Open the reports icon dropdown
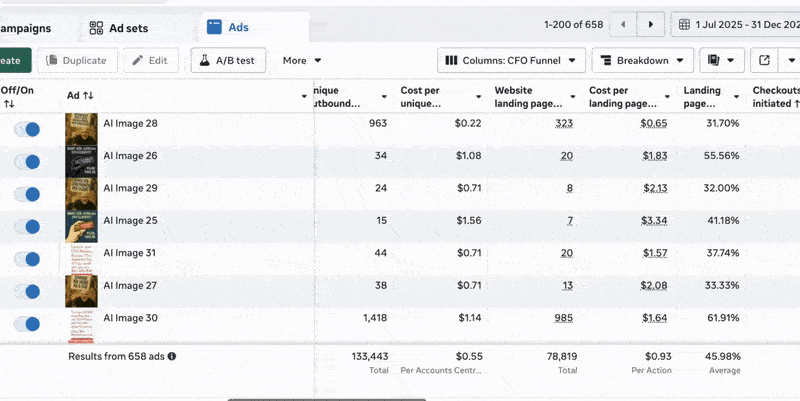800x401 pixels. [x=722, y=60]
